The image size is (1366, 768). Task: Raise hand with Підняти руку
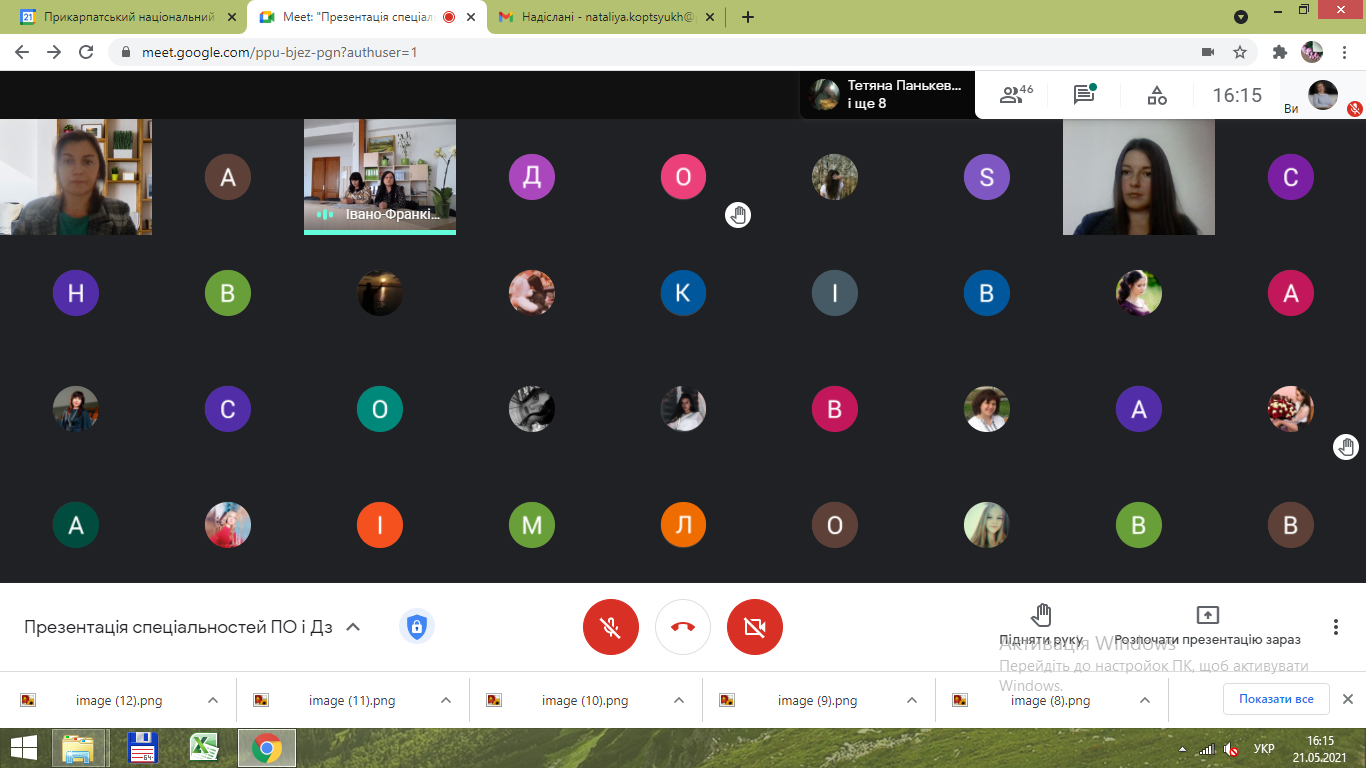pyautogui.click(x=1041, y=625)
